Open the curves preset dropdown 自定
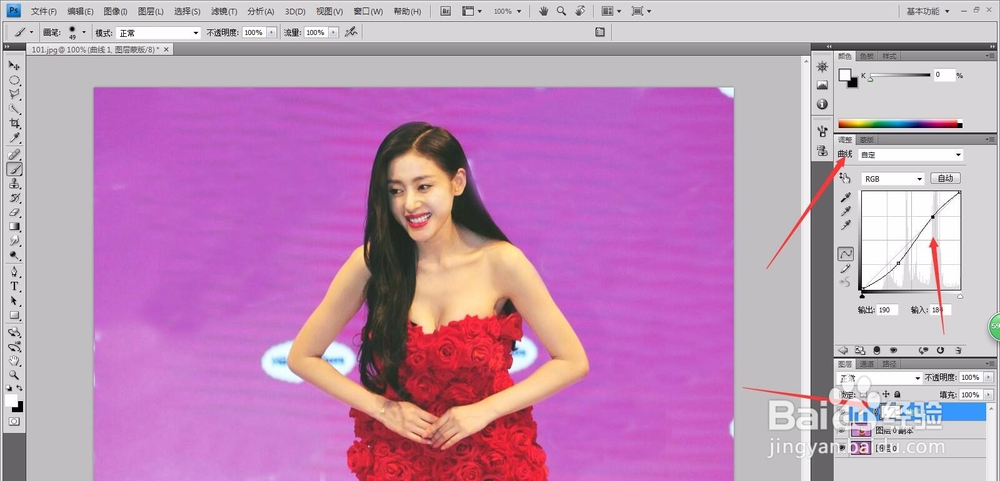This screenshot has height=481, width=1000. [911, 155]
